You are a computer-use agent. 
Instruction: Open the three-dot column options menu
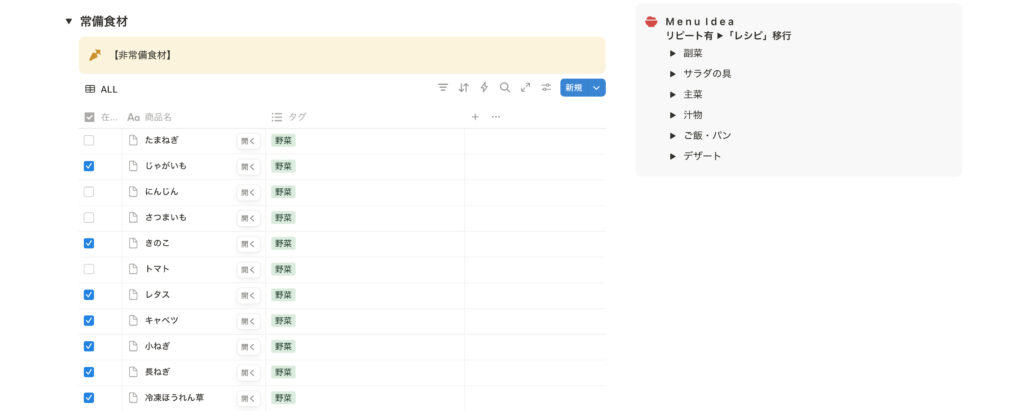[x=496, y=117]
